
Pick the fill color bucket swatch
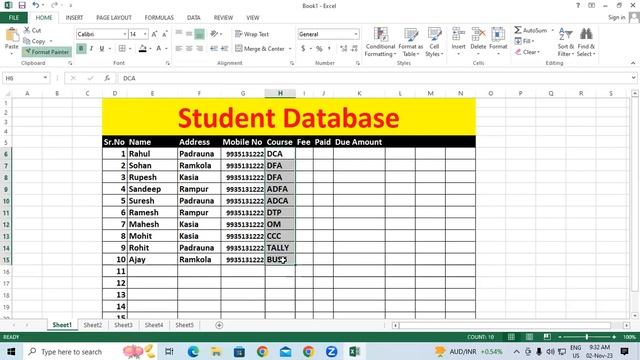pos(142,49)
